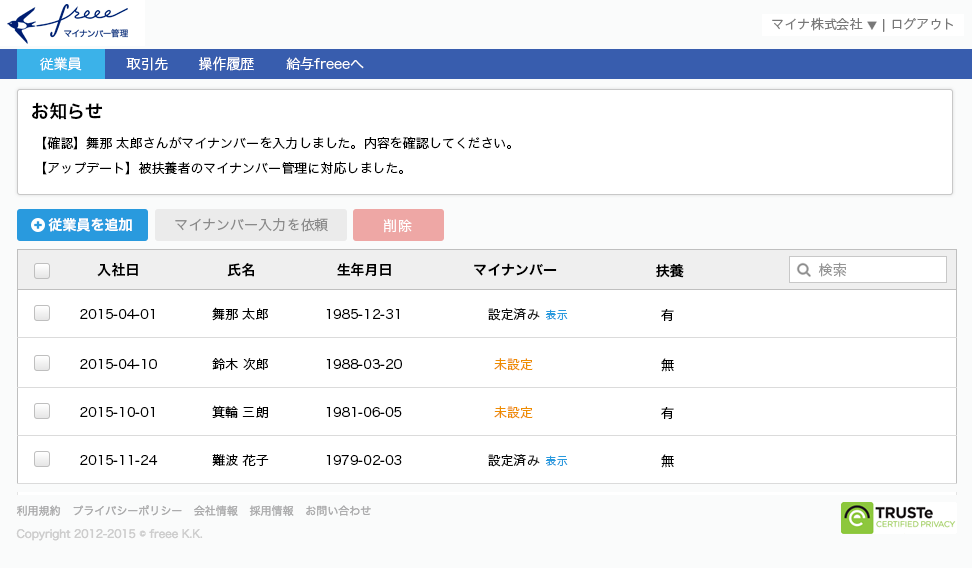Show My Number for 舞那 太郎

tap(556, 315)
